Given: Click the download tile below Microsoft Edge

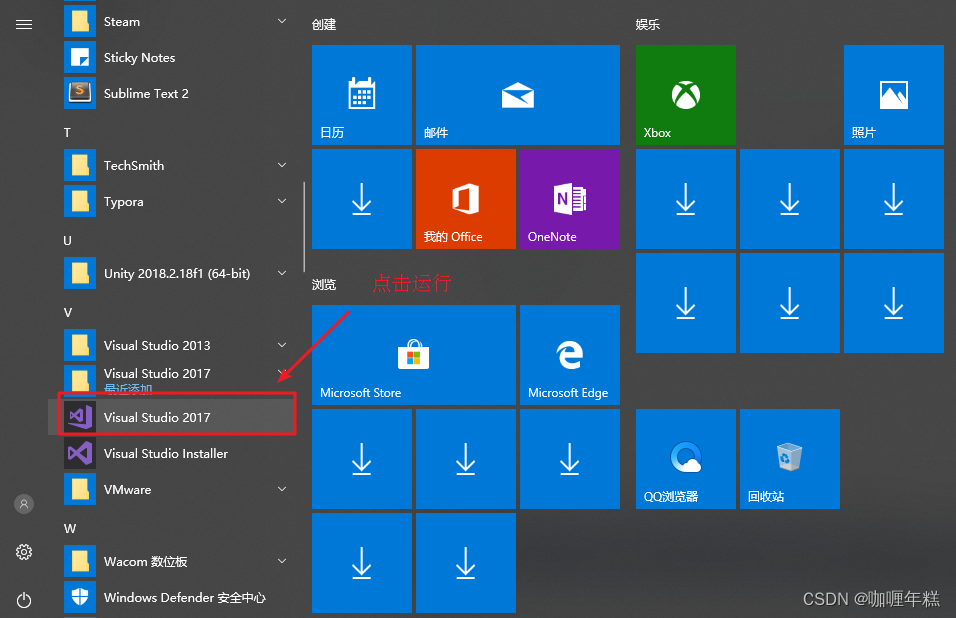Looking at the screenshot, I should [569, 459].
